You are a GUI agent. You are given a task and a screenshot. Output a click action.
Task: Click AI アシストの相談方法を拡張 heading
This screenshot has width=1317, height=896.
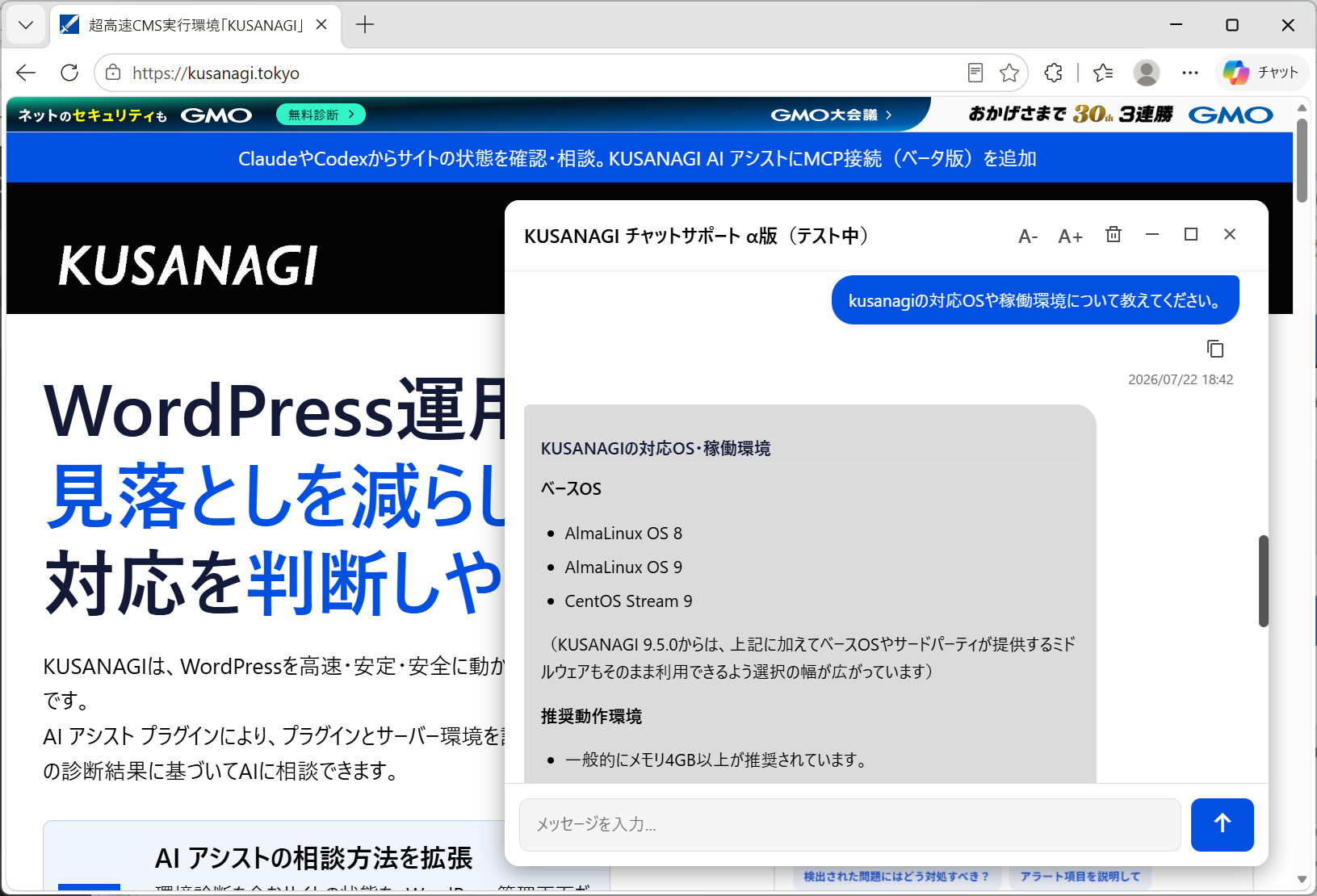pos(313,857)
